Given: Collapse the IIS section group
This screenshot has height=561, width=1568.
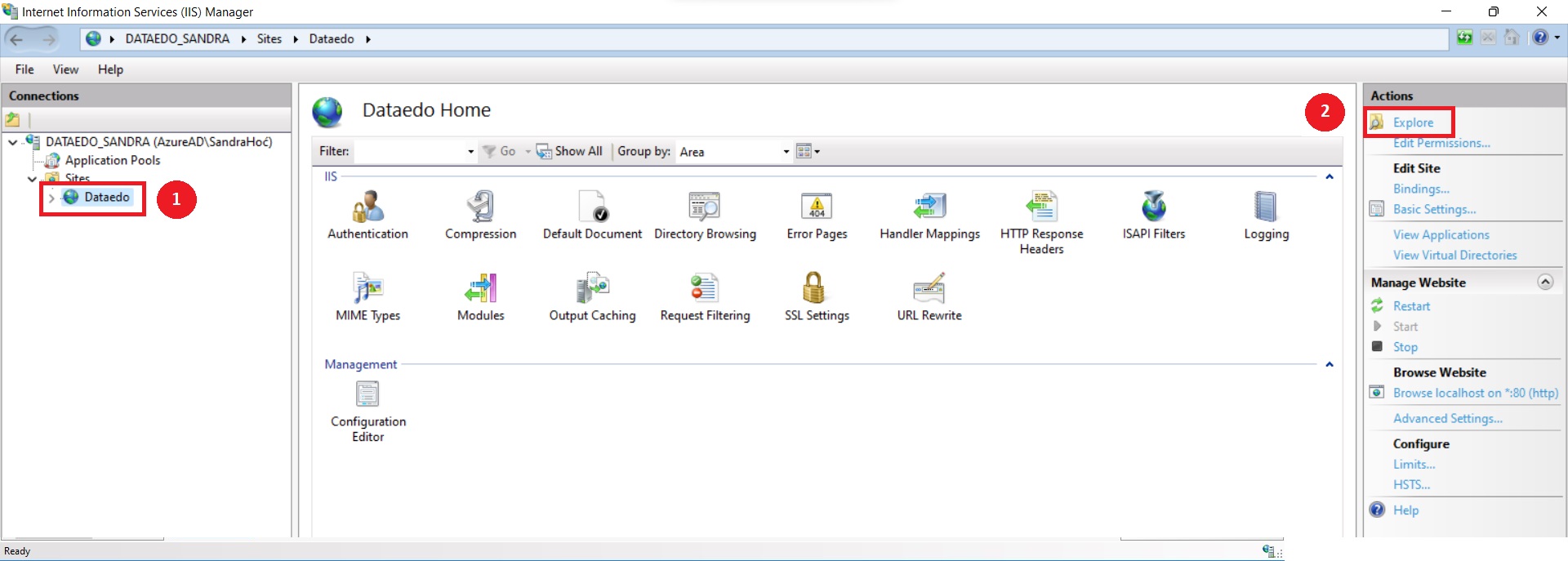Looking at the screenshot, I should (x=1330, y=176).
